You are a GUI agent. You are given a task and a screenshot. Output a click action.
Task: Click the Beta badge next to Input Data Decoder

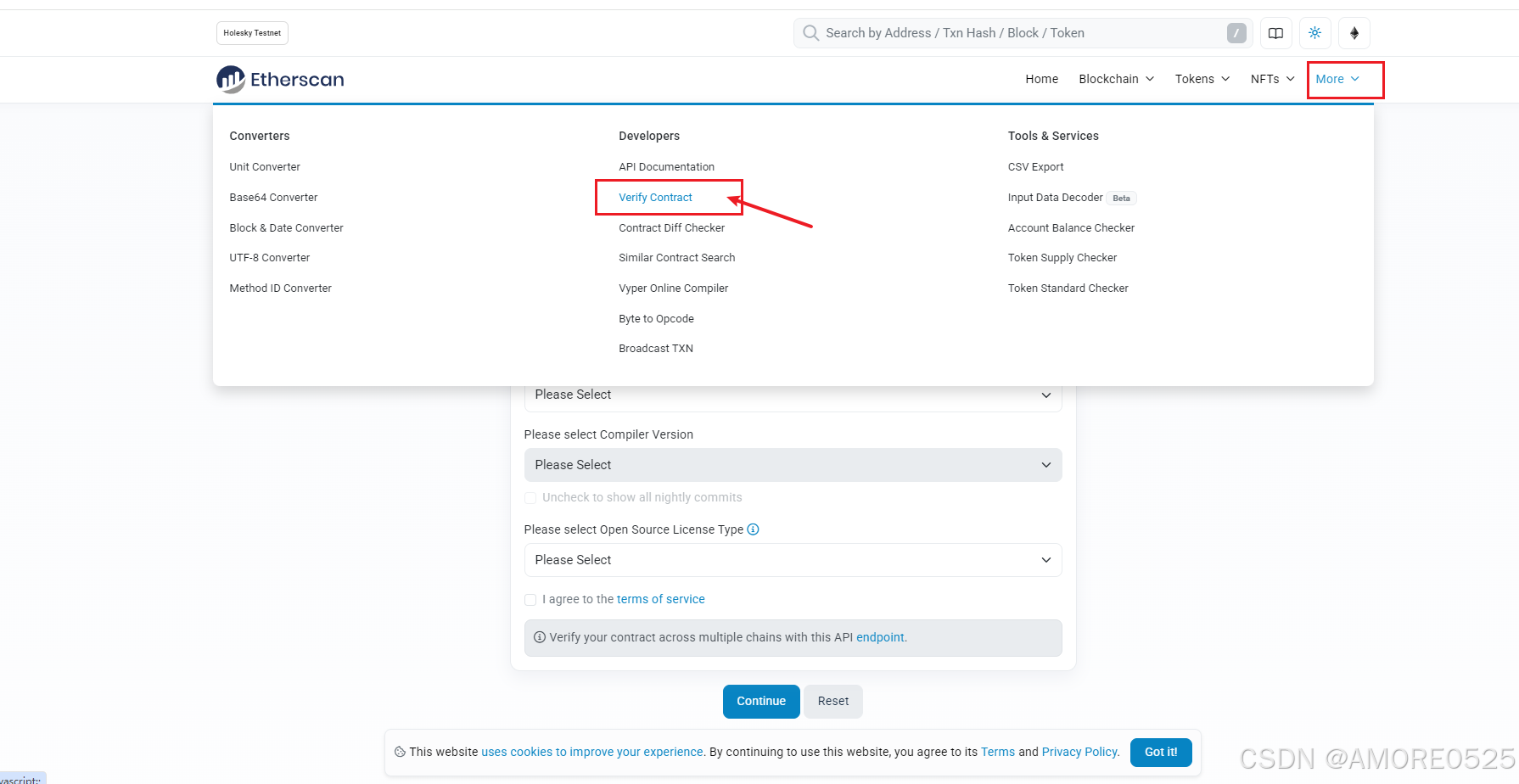click(x=1121, y=199)
